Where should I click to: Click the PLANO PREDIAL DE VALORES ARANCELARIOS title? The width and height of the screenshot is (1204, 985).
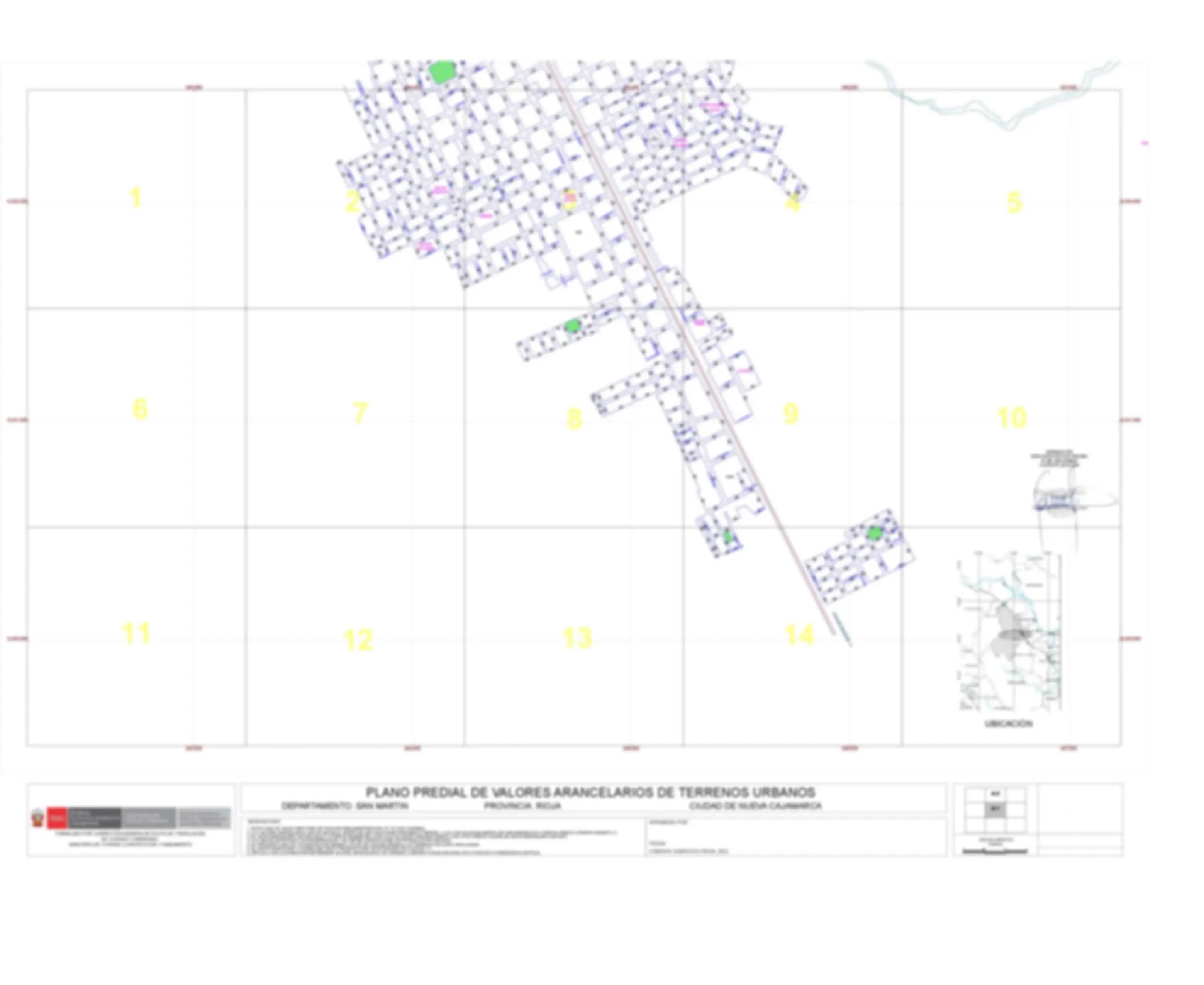point(590,792)
